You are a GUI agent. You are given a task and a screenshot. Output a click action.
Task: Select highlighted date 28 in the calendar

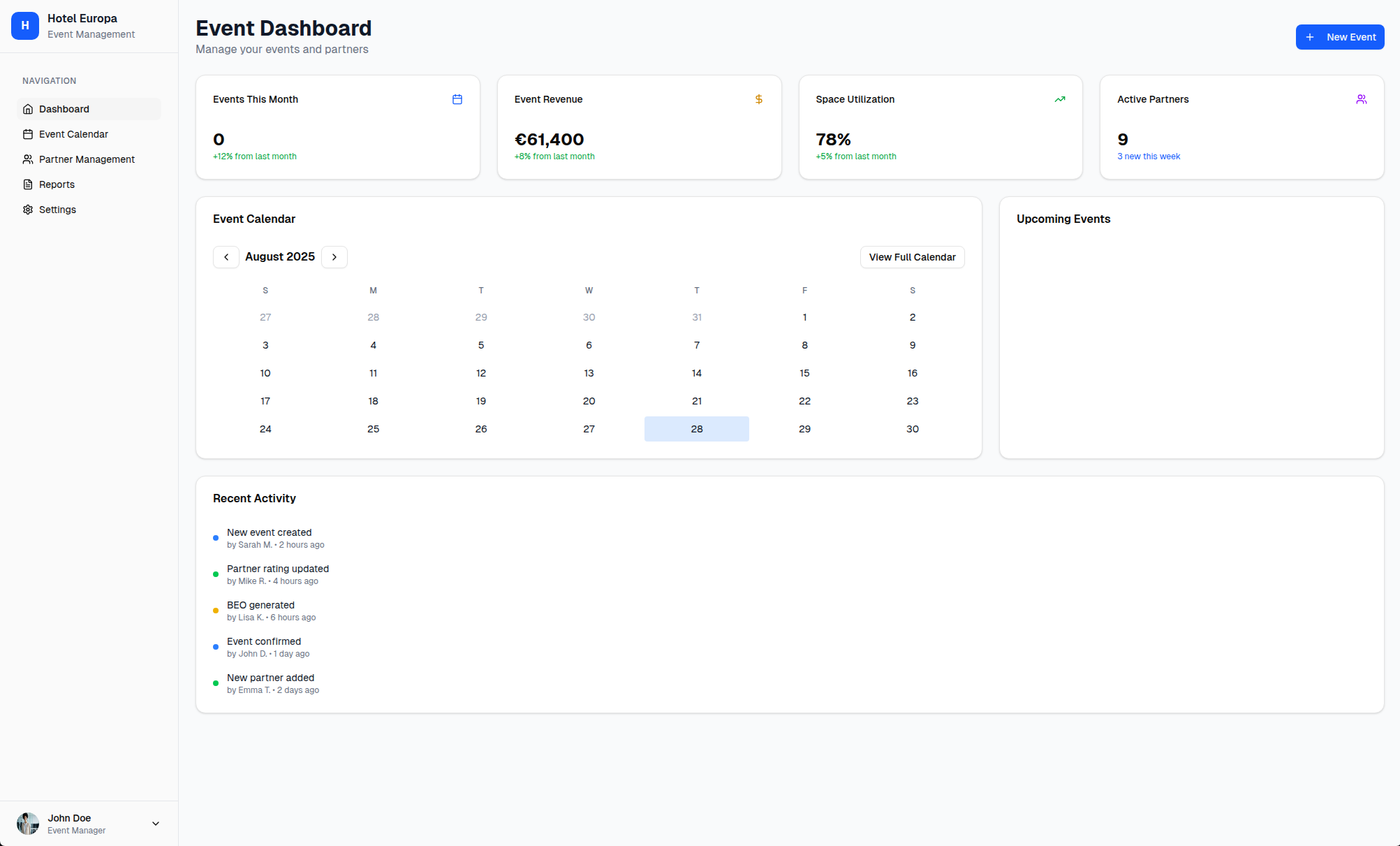pyautogui.click(x=696, y=429)
